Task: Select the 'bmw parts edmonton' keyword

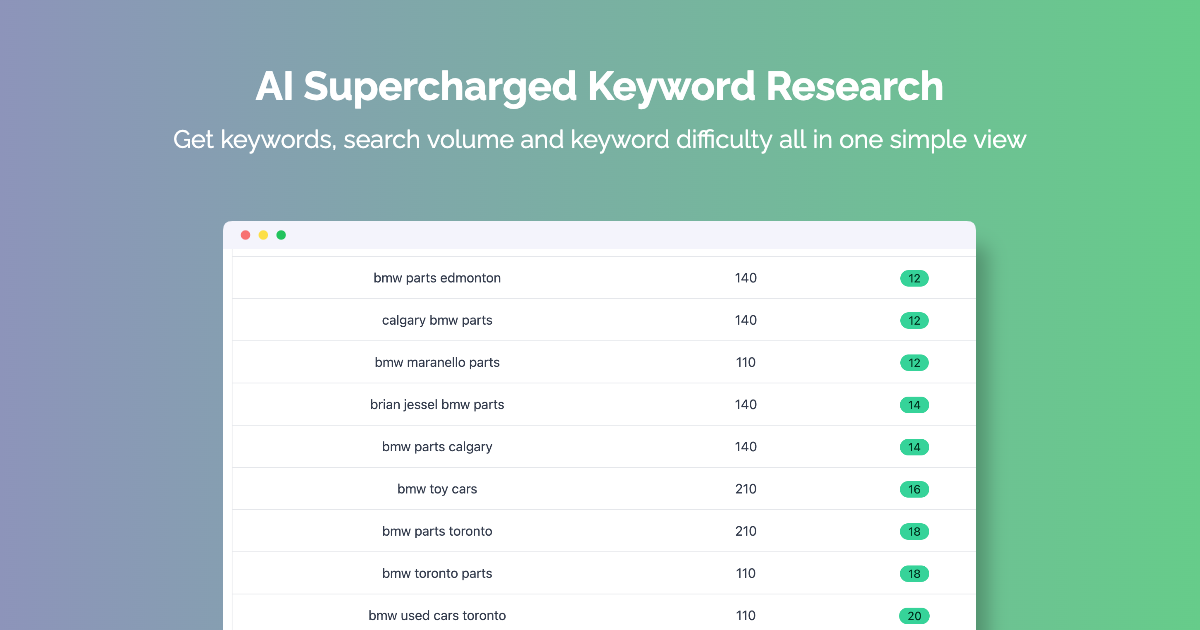Action: click(437, 278)
